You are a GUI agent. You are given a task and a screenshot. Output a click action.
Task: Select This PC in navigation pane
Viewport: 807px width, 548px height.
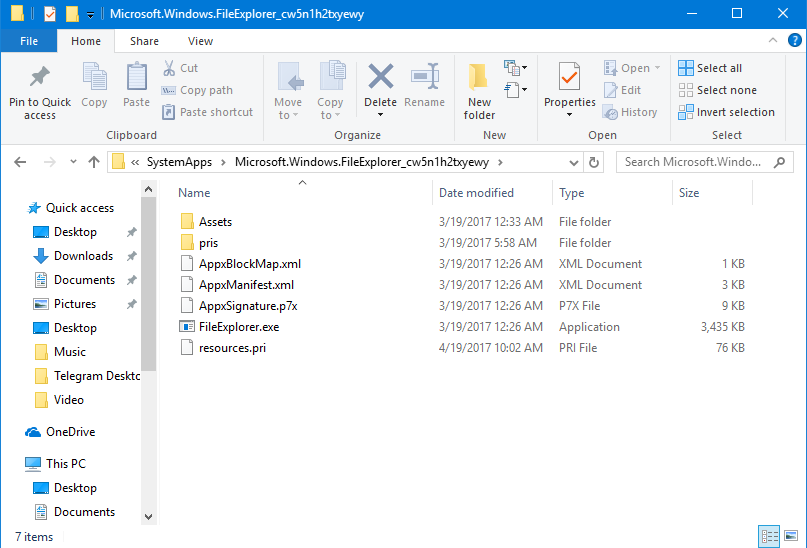[56, 464]
